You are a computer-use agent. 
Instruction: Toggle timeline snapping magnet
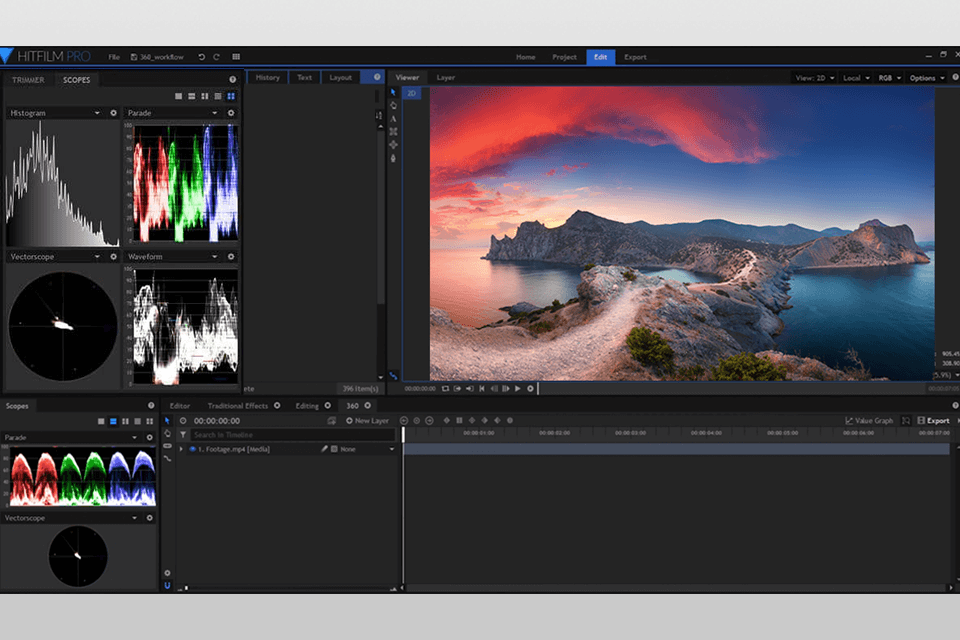[x=167, y=585]
